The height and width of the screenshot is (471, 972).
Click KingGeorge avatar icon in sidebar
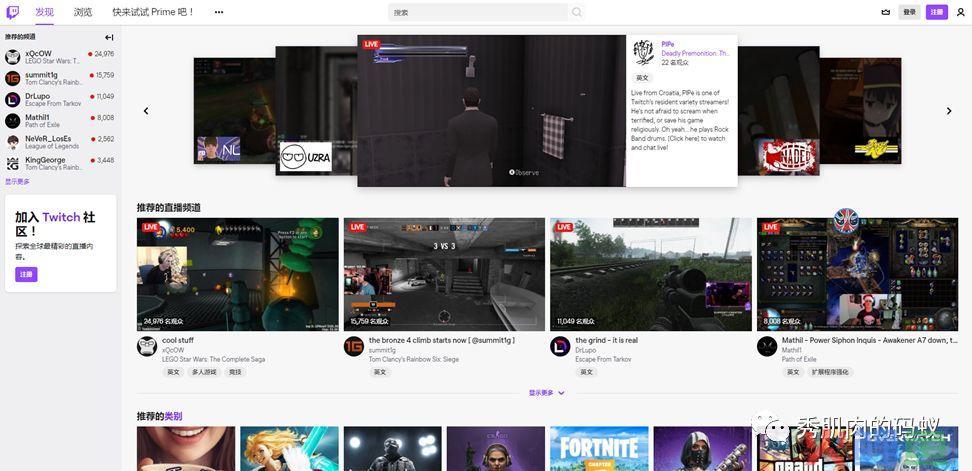click(x=12, y=164)
